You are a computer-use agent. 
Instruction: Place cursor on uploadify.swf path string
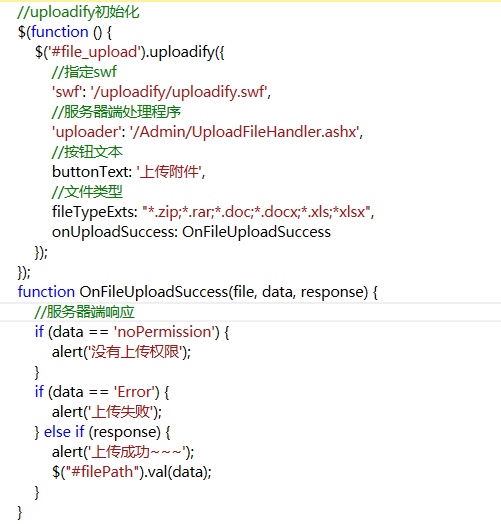pyautogui.click(x=179, y=92)
